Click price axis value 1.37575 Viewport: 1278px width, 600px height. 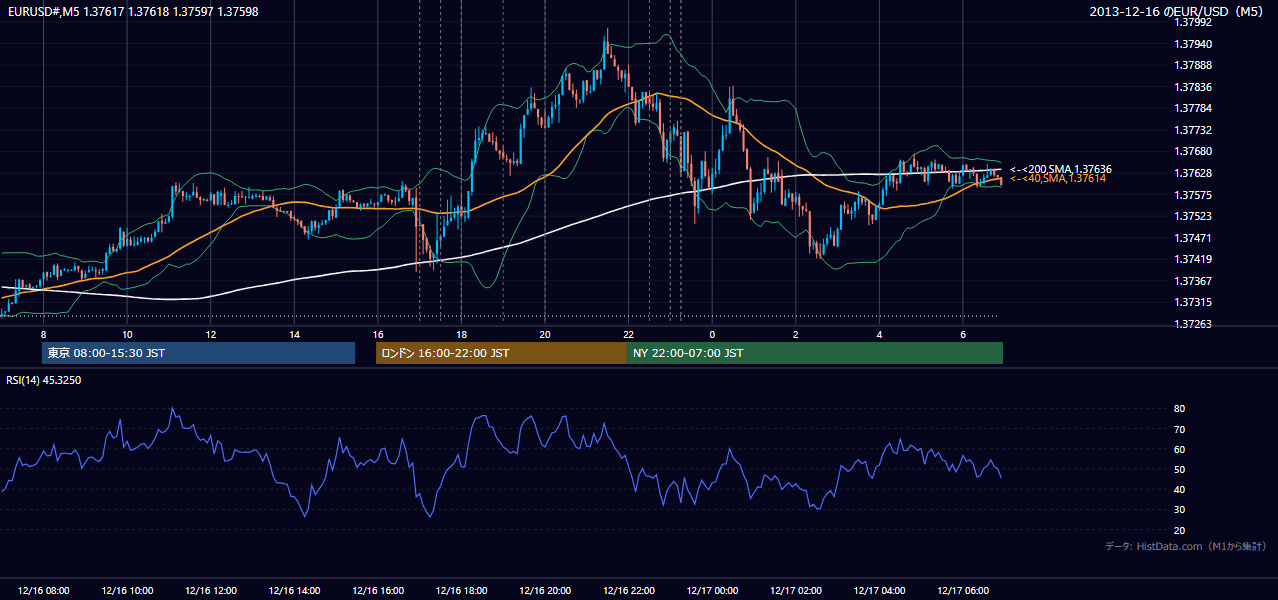coord(1194,195)
